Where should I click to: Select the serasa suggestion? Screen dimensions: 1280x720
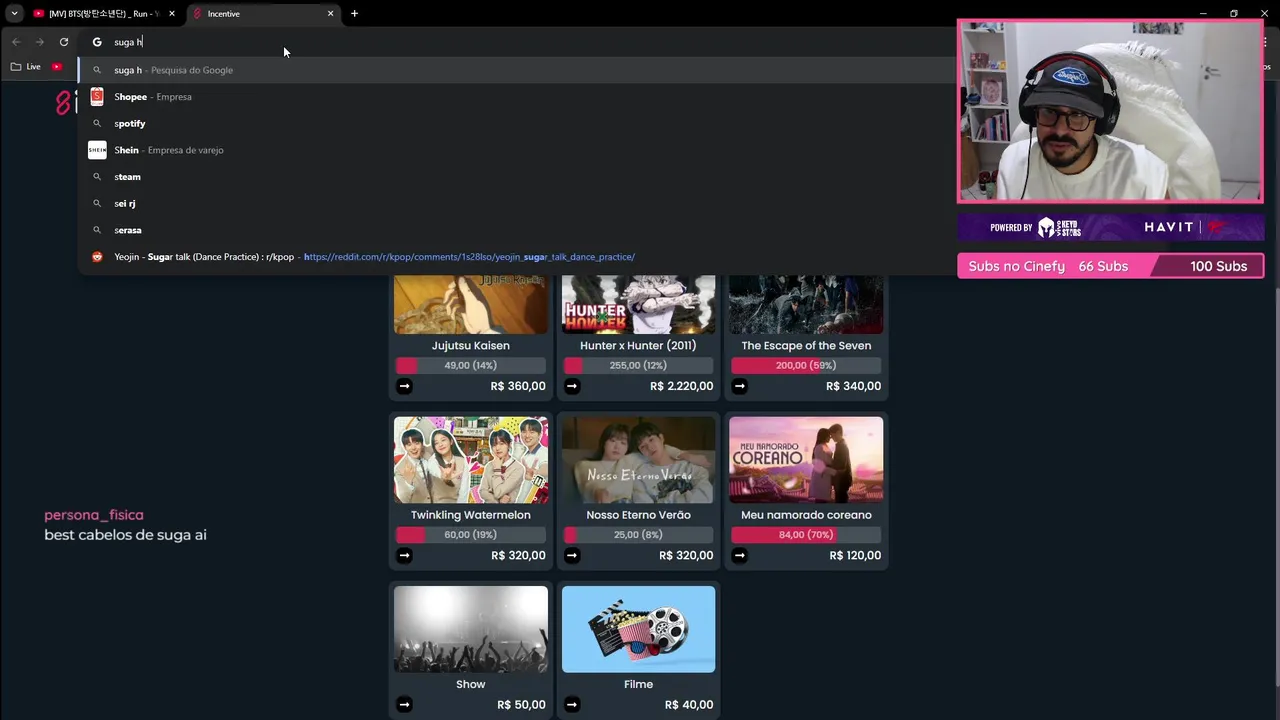515,230
